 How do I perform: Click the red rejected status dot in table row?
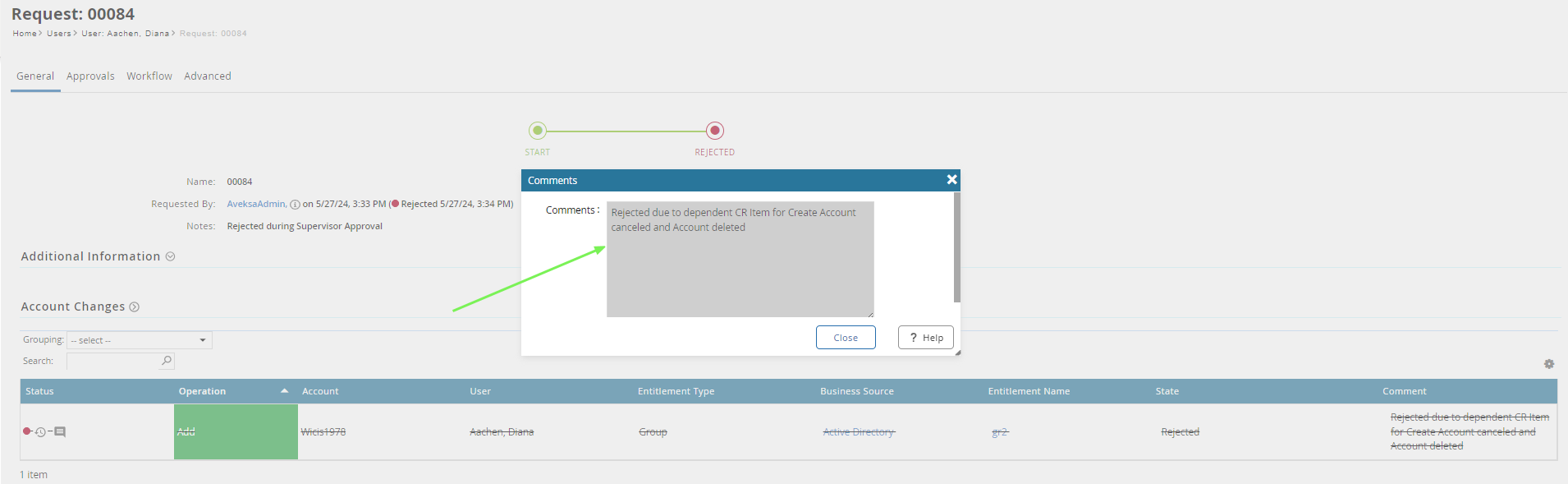(x=27, y=431)
